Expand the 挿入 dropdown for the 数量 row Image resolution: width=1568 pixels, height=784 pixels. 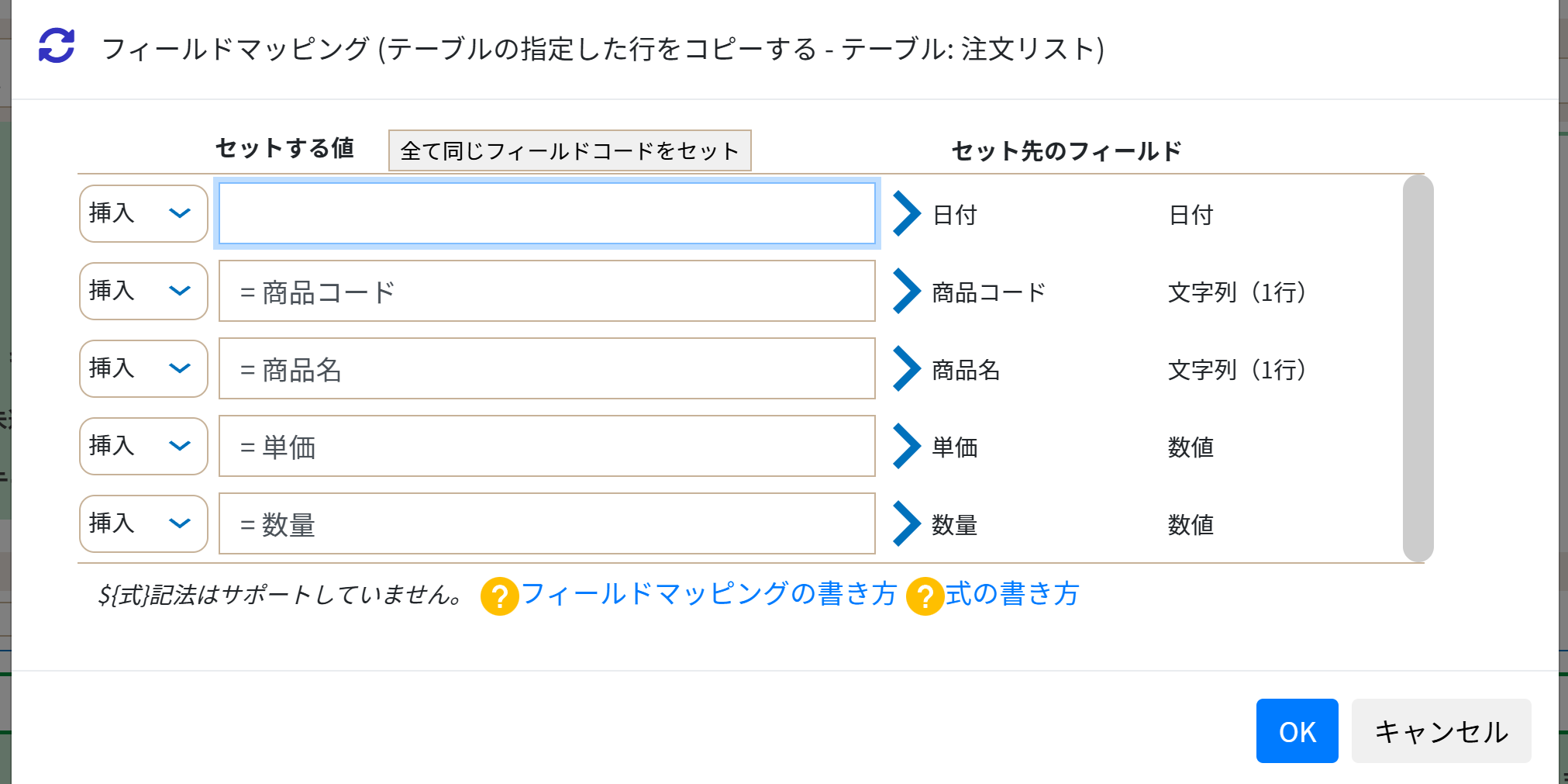pyautogui.click(x=143, y=523)
